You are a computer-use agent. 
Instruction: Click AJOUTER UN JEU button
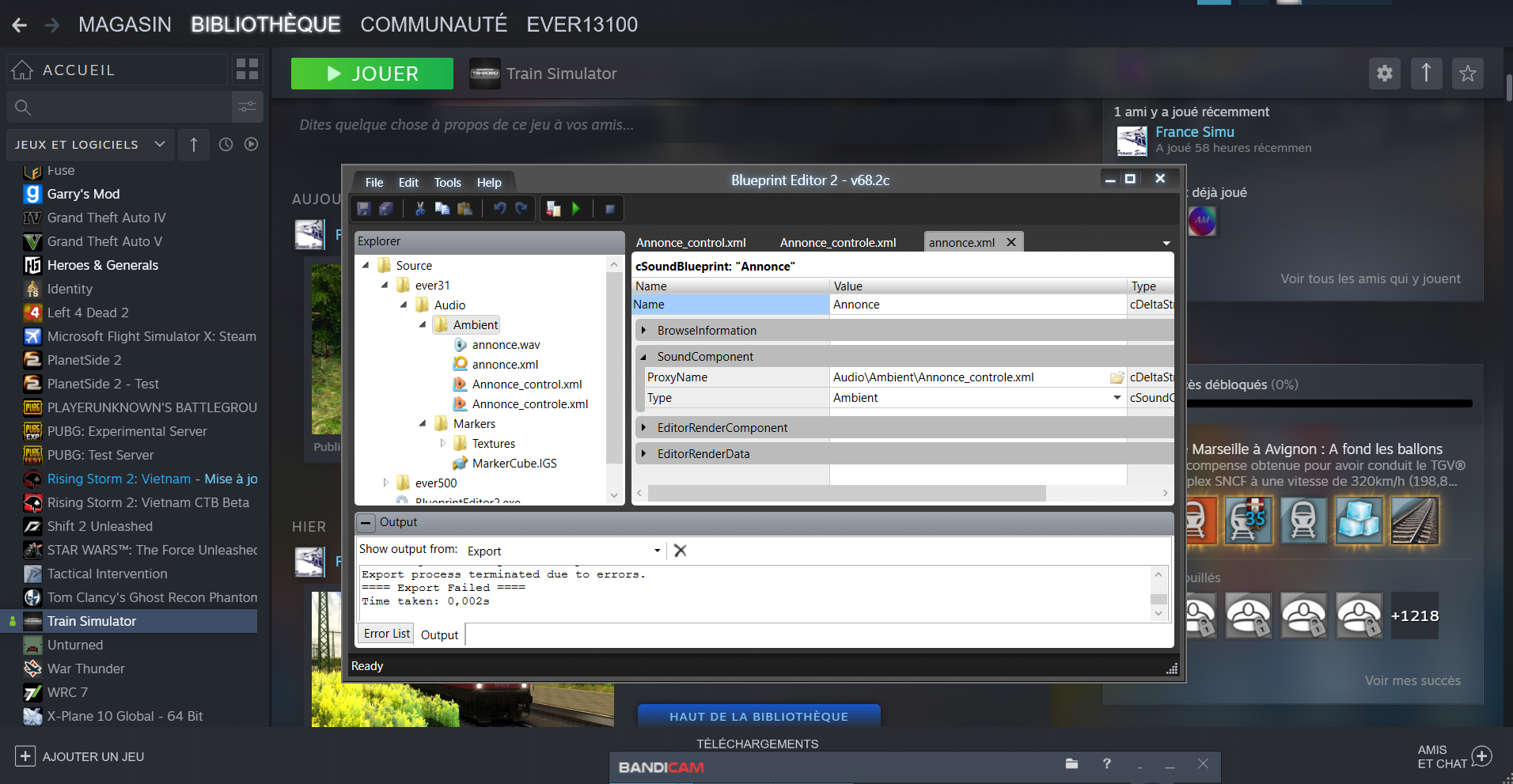(80, 756)
